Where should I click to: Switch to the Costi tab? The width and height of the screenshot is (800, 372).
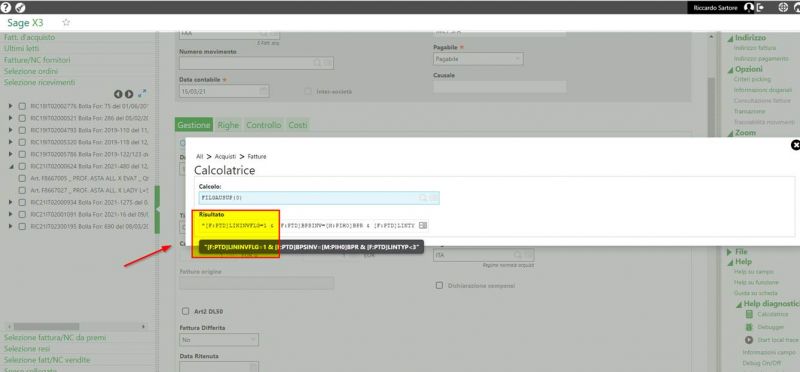pyautogui.click(x=298, y=125)
